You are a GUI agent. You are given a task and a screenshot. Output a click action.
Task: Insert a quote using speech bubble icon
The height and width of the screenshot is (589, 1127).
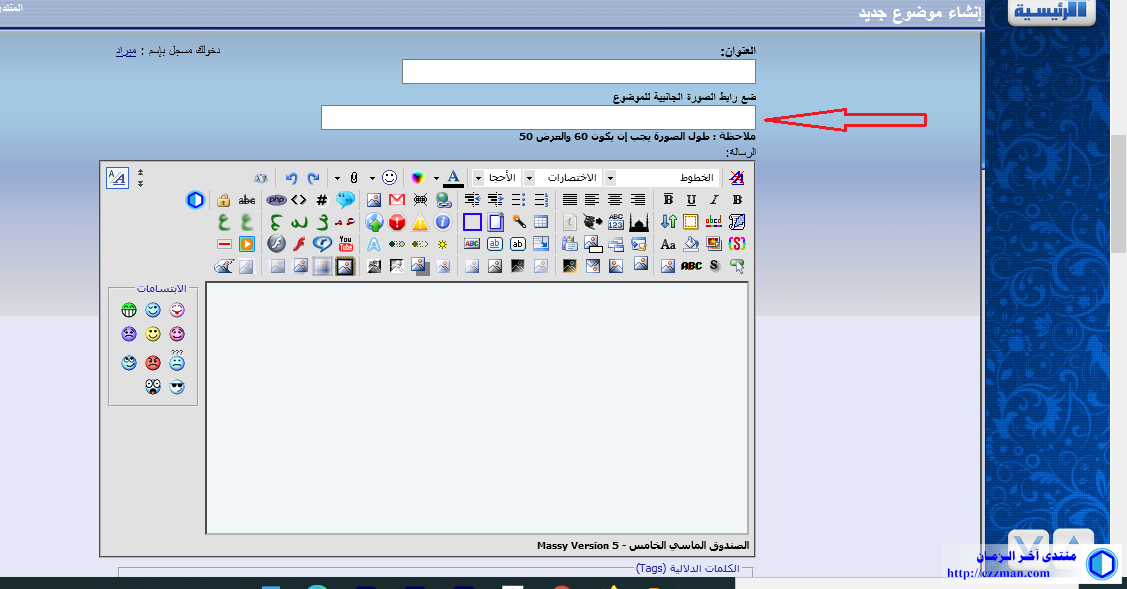coord(345,200)
